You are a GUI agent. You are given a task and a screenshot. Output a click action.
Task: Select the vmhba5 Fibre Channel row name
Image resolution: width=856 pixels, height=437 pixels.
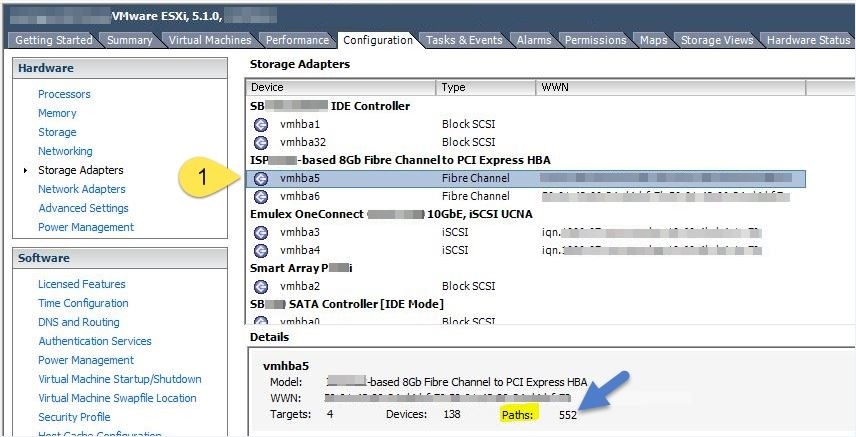click(300, 178)
